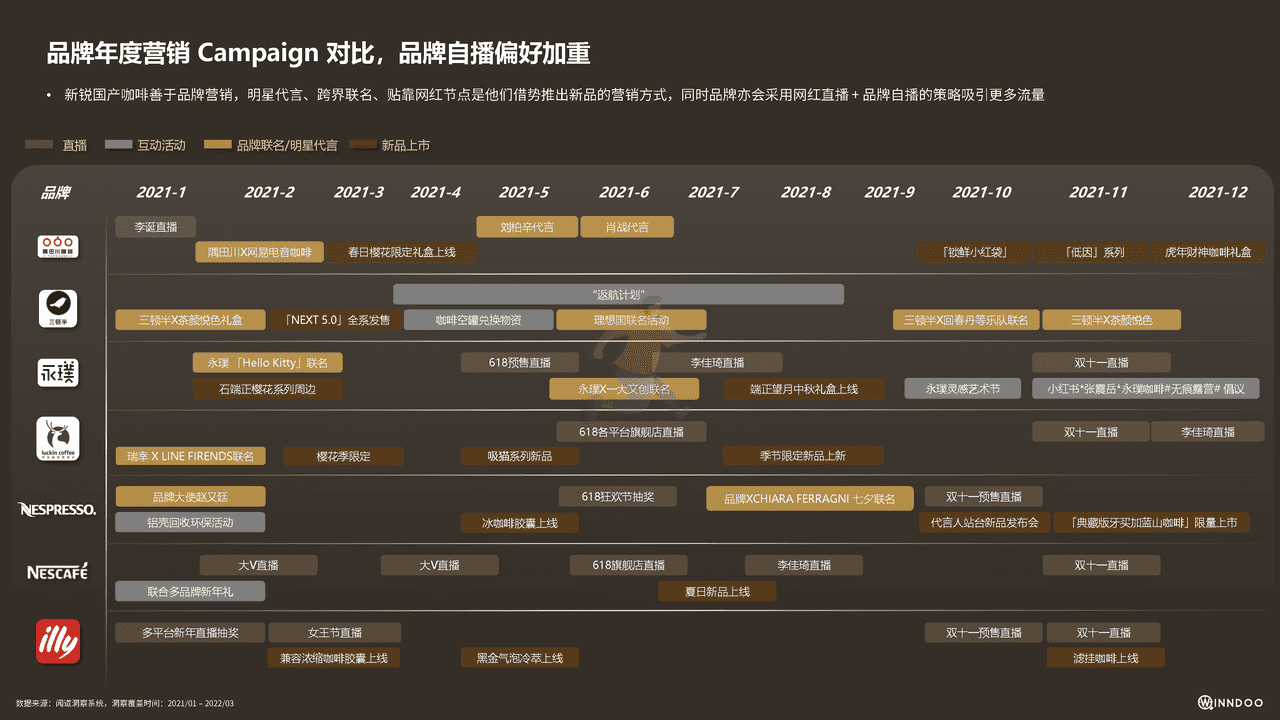This screenshot has height=720, width=1280.
Task: Select the 2021-9 month column header
Action: coord(889,192)
